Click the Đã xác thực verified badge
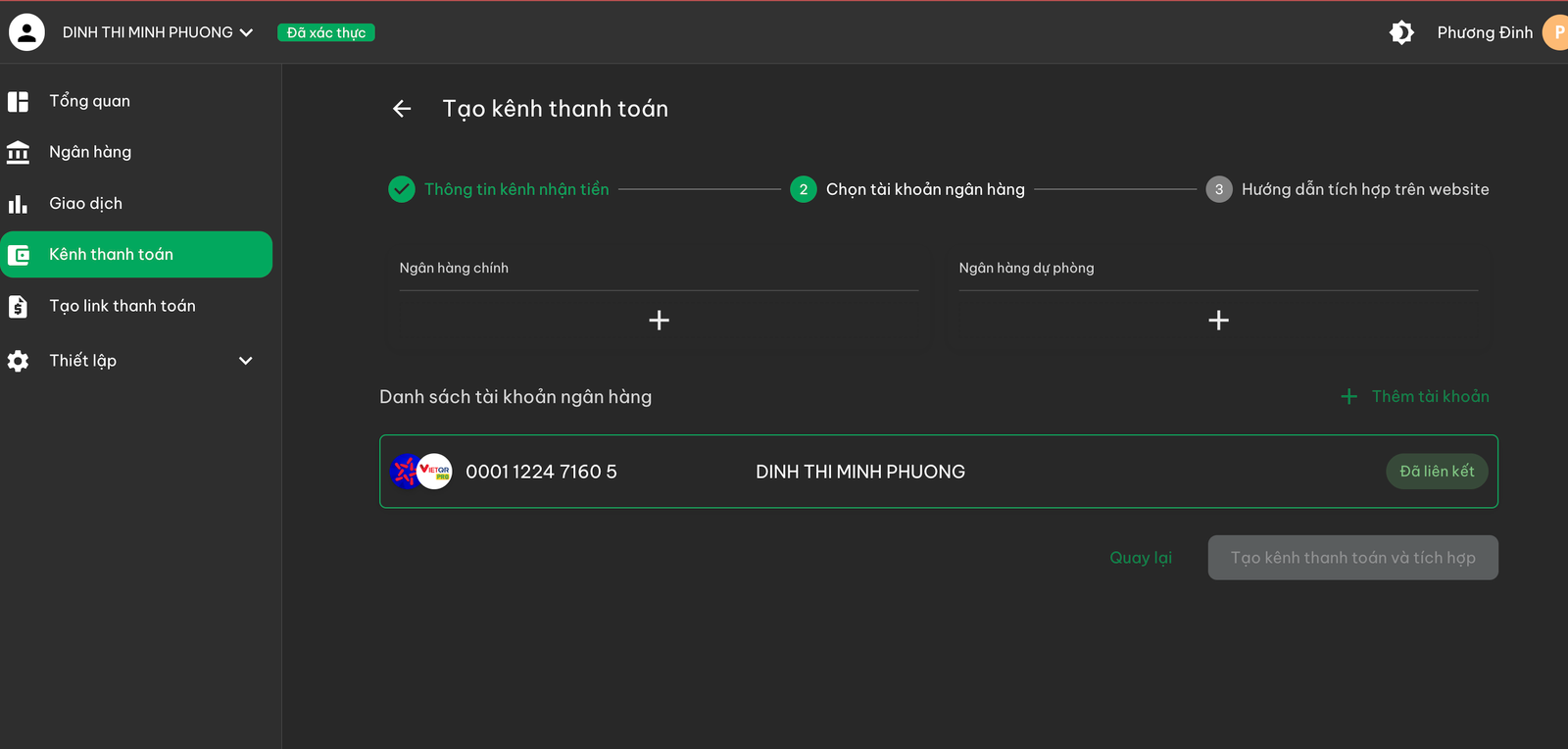Image resolution: width=1568 pixels, height=749 pixels. click(x=326, y=32)
